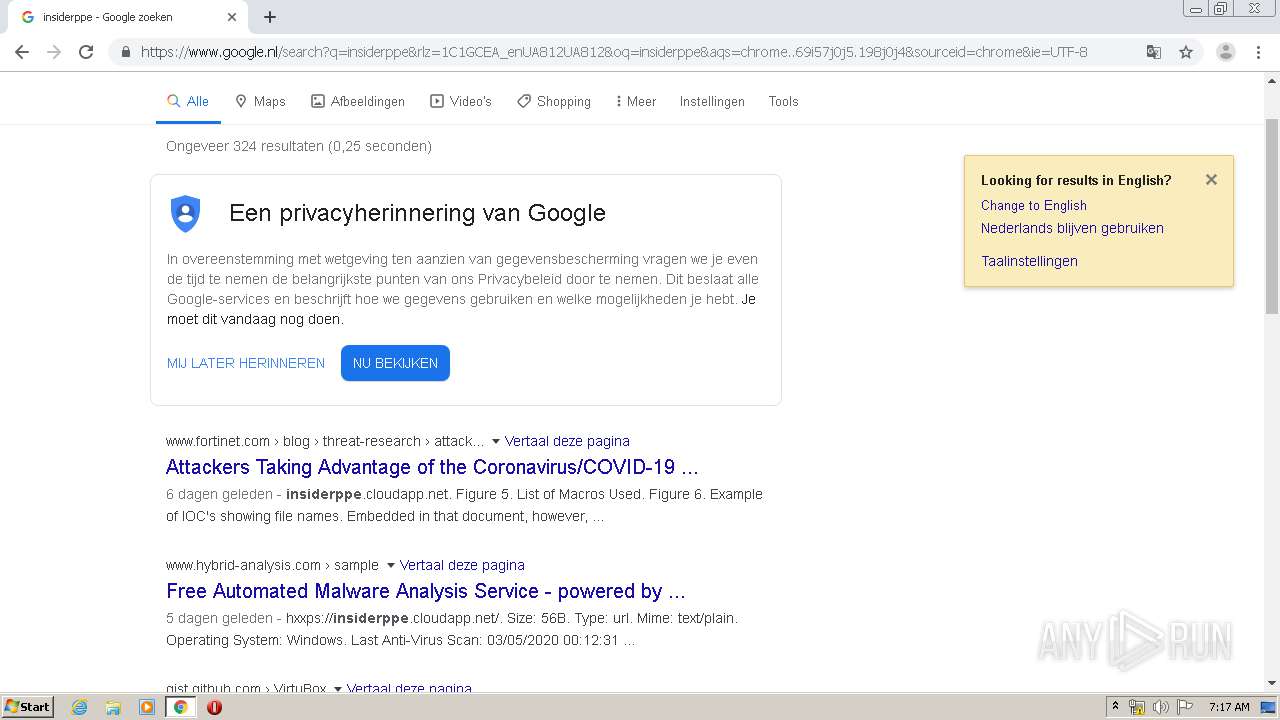1280x720 pixels.
Task: Click the privacy shield icon
Action: (x=186, y=213)
